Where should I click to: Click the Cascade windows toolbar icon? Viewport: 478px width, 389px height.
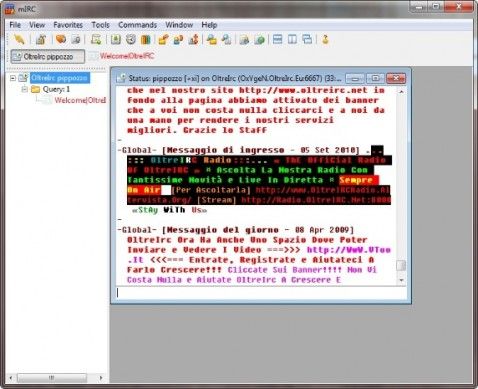click(307, 40)
